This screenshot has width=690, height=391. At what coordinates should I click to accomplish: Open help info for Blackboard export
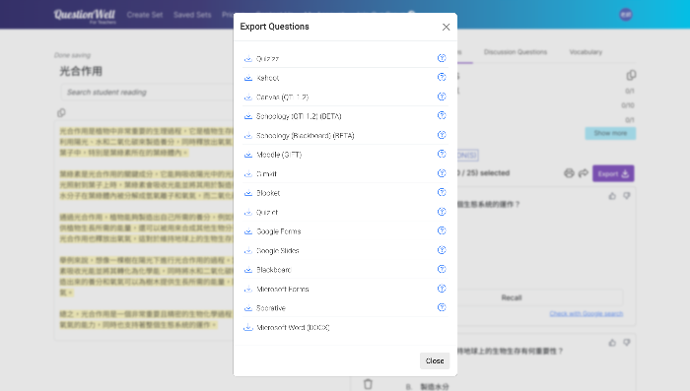(441, 269)
